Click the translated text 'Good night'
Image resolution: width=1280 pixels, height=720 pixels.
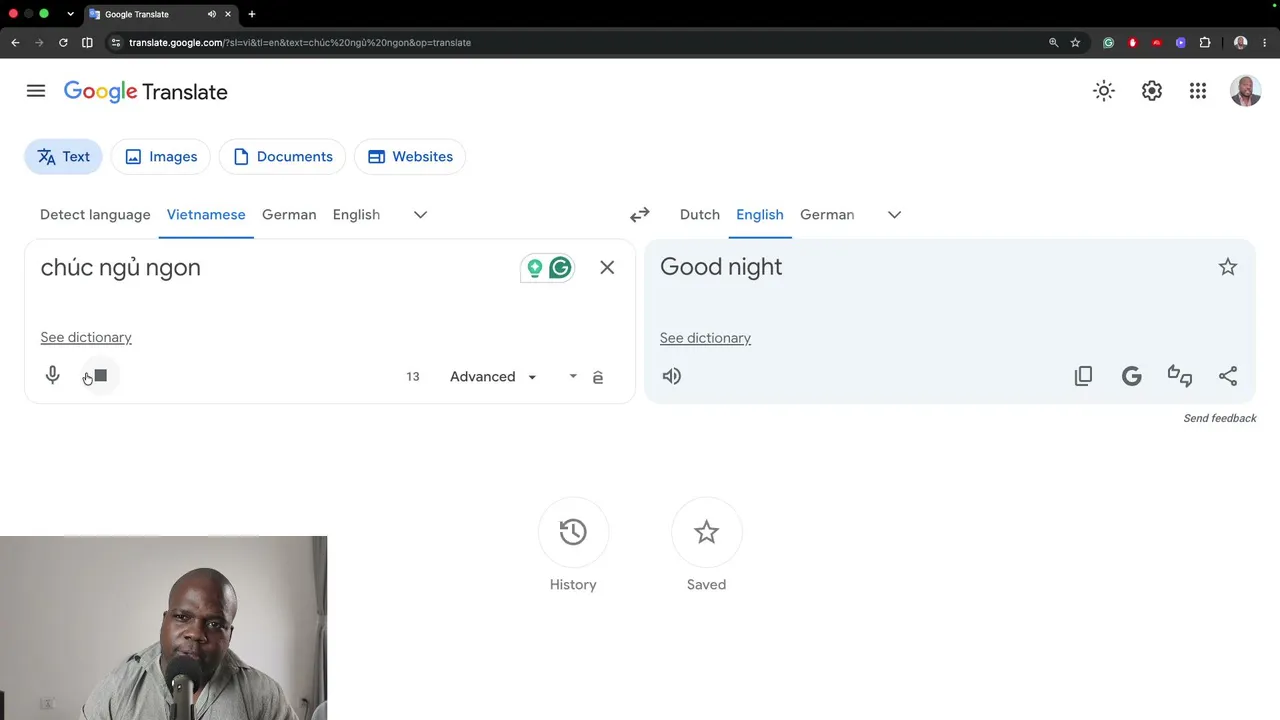pos(721,267)
